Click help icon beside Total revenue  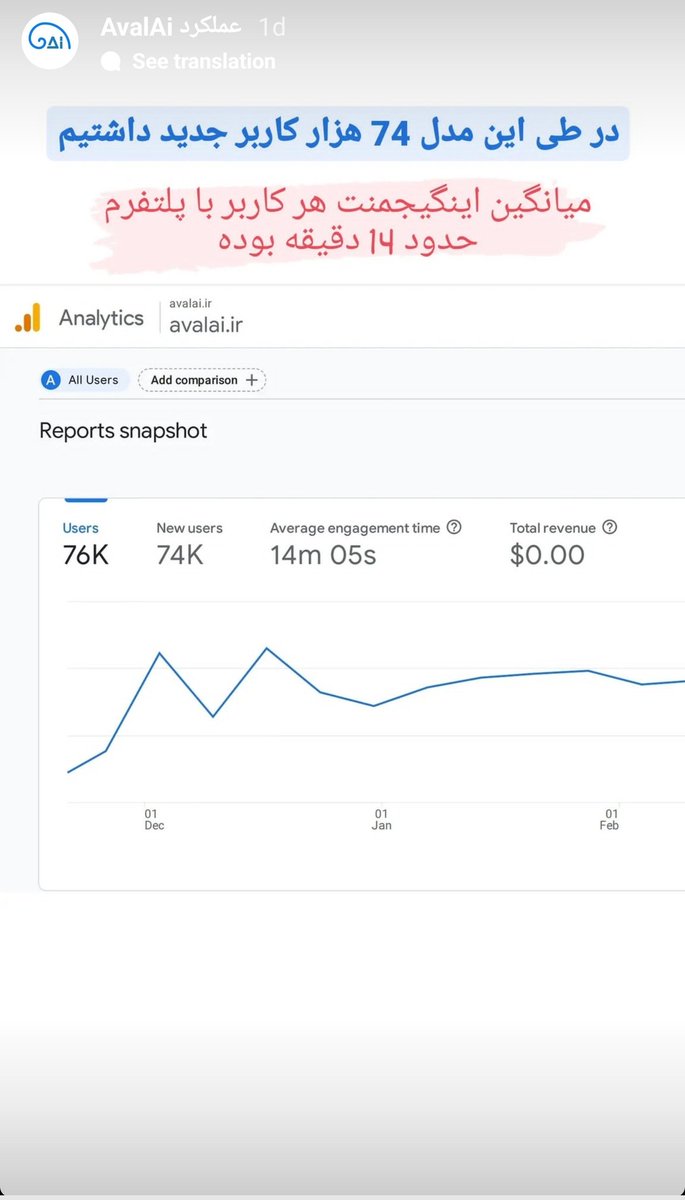(x=610, y=527)
